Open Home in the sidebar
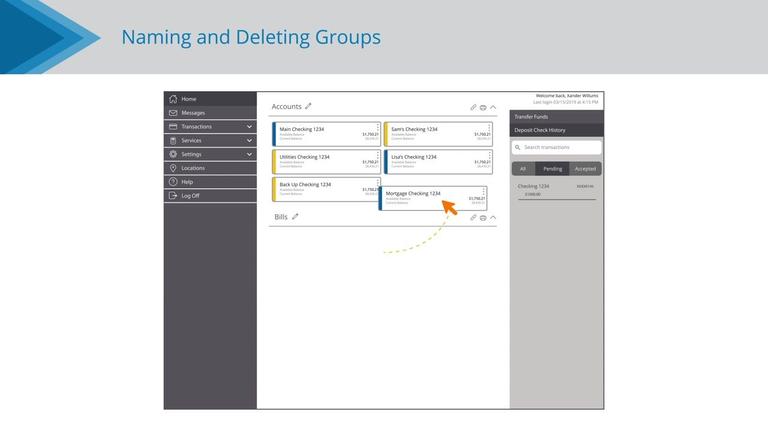The image size is (768, 432). coord(210,99)
